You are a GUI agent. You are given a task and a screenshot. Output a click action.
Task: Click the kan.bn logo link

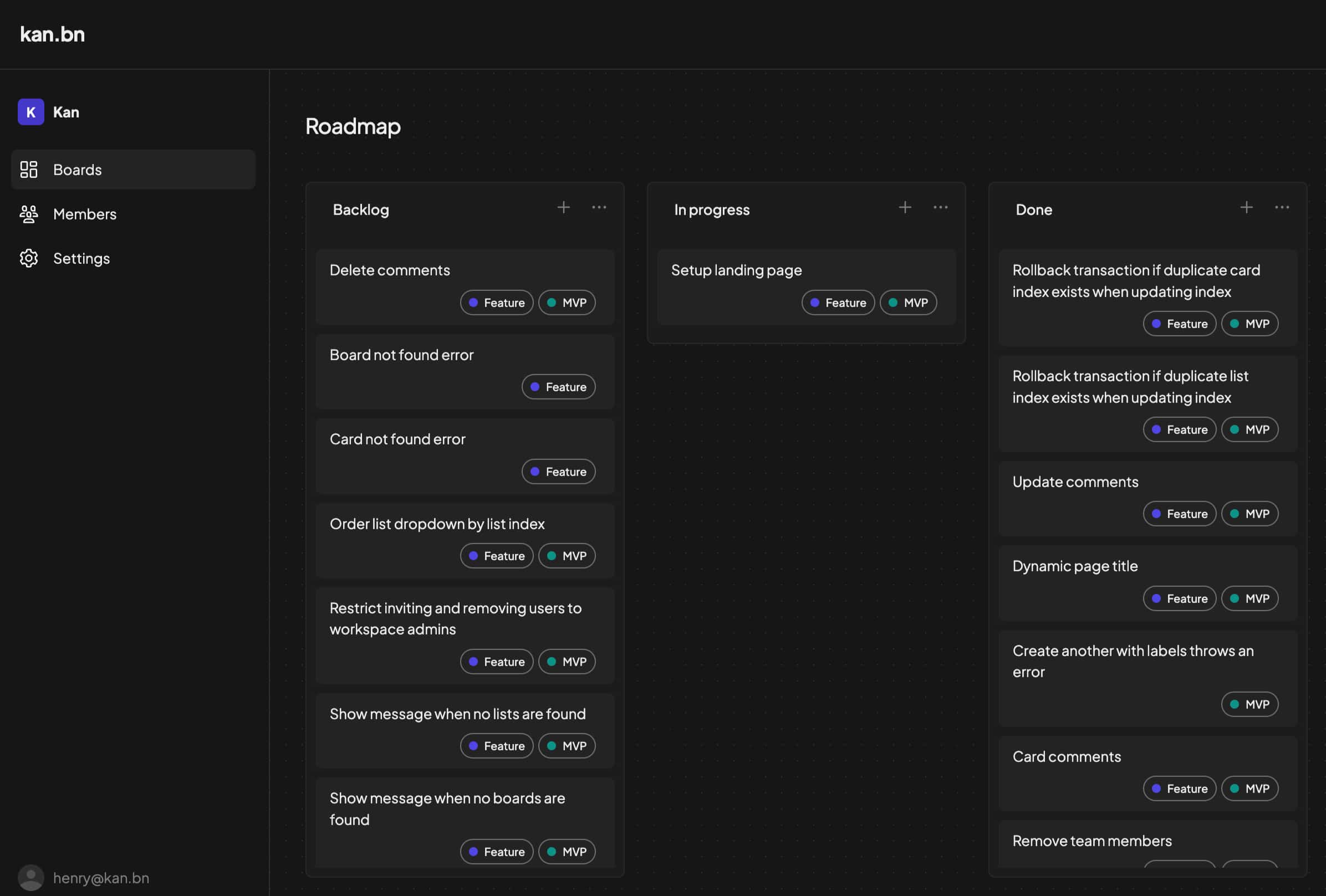53,34
